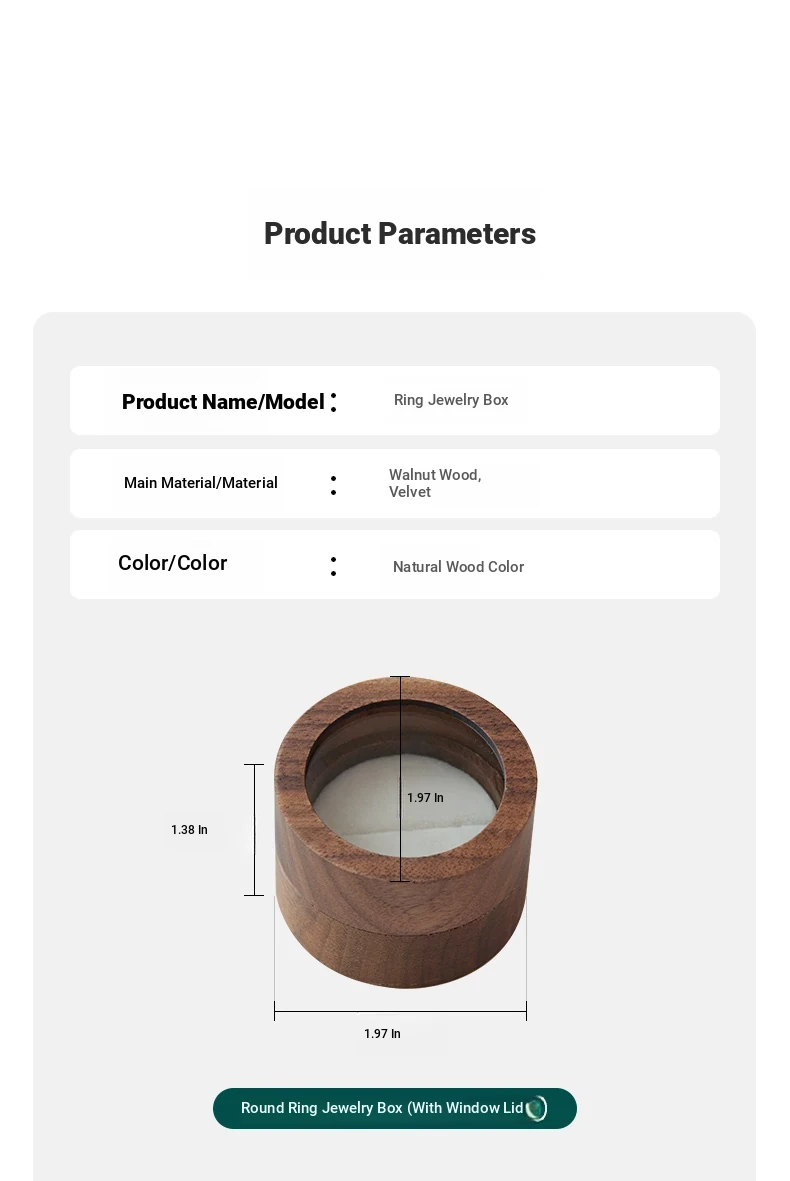Click the Ring Jewelry Box value text

[x=451, y=400]
